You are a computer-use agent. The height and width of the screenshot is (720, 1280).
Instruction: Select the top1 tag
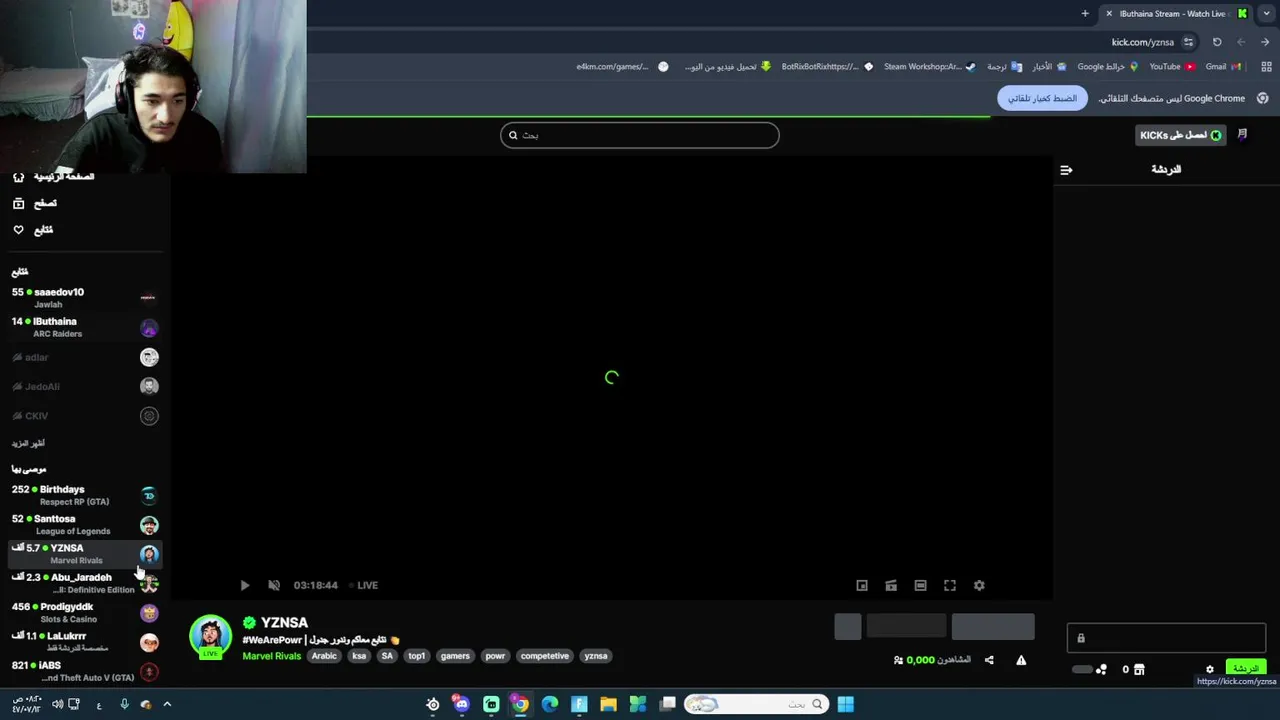tap(417, 656)
